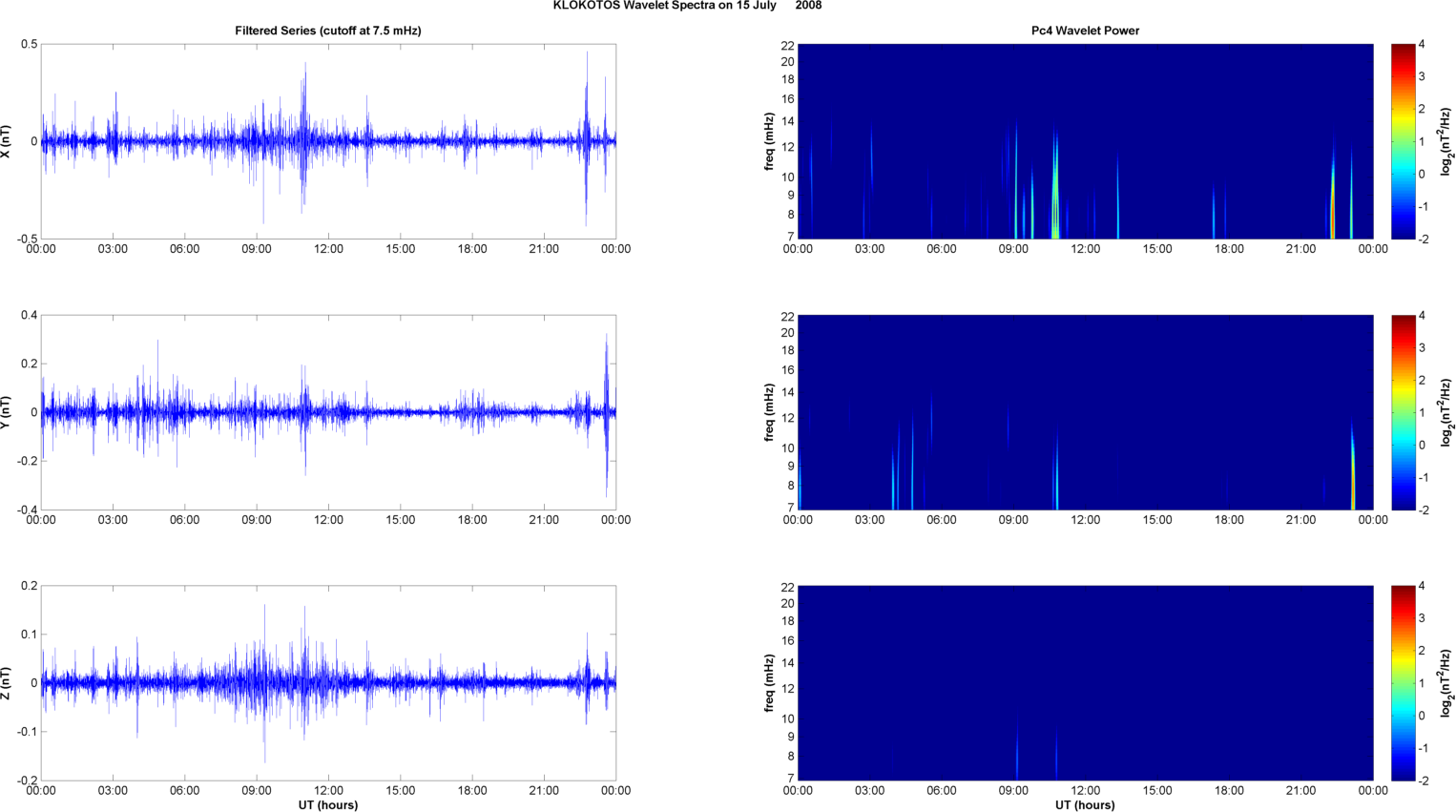Click freq (mHz) label of top spectrogram
Viewport: 1456px width, 812px height.
click(x=769, y=141)
